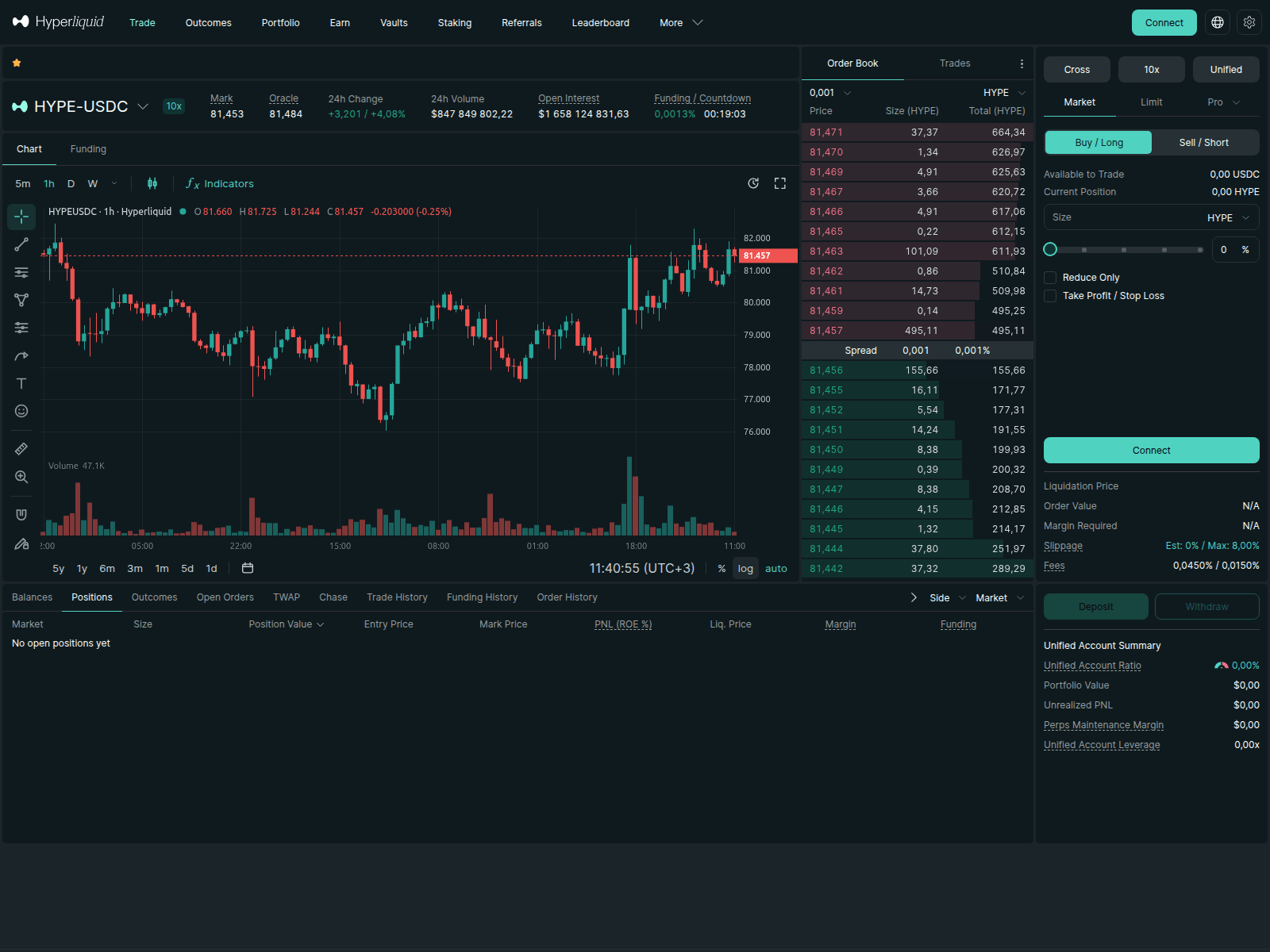Toggle auto scale on chart
1270x952 pixels.
coord(775,568)
